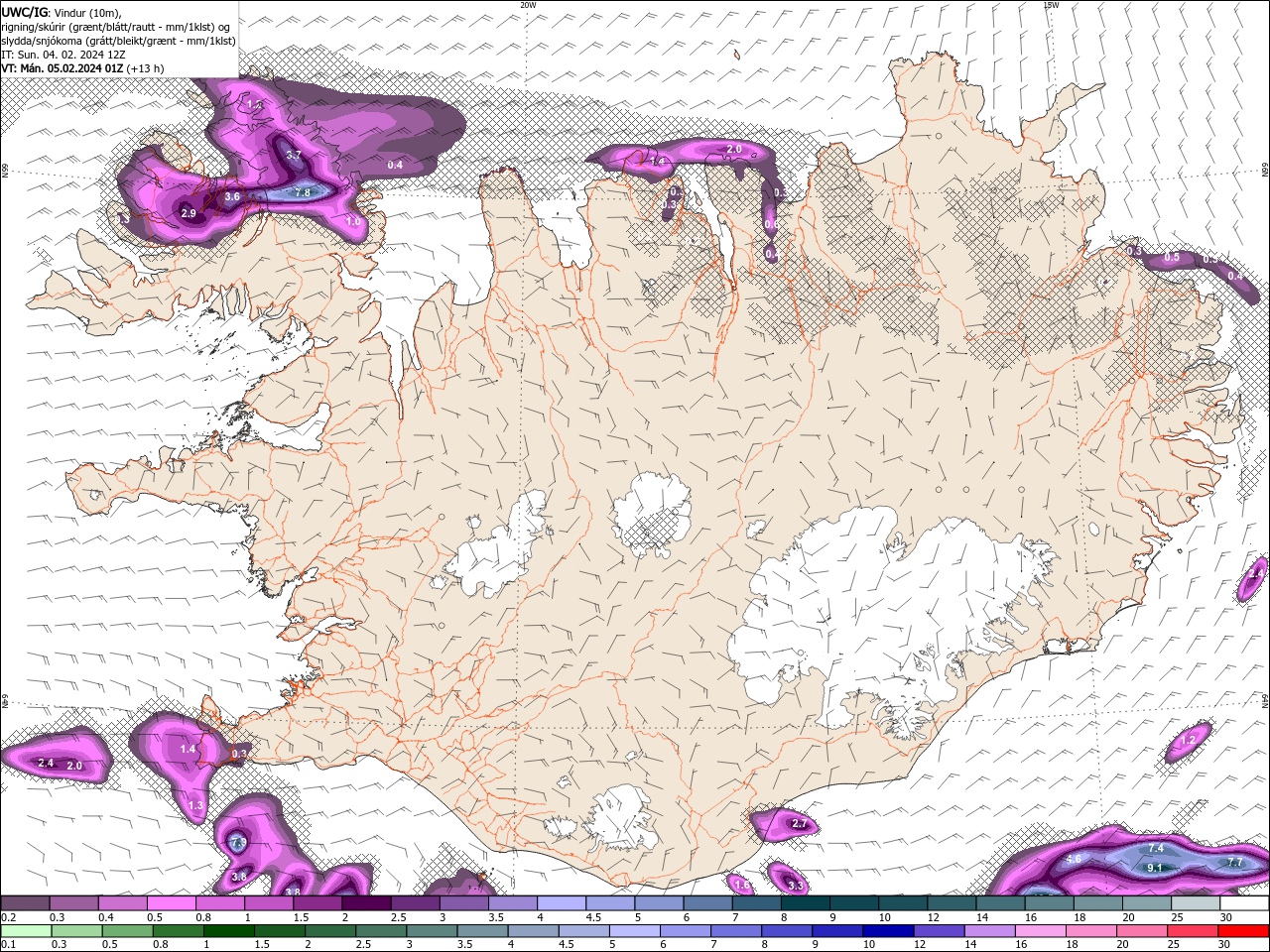The image size is (1270, 952).
Task: Click the '7.4' precipitation value on the map
Action: pyautogui.click(x=1156, y=849)
